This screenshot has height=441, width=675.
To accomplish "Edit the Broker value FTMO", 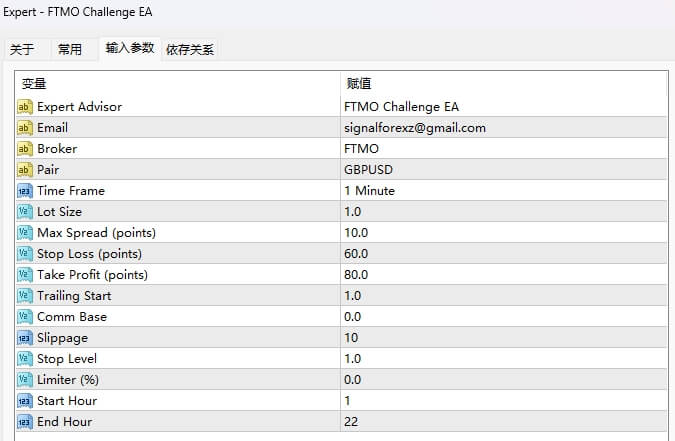I will tap(361, 149).
